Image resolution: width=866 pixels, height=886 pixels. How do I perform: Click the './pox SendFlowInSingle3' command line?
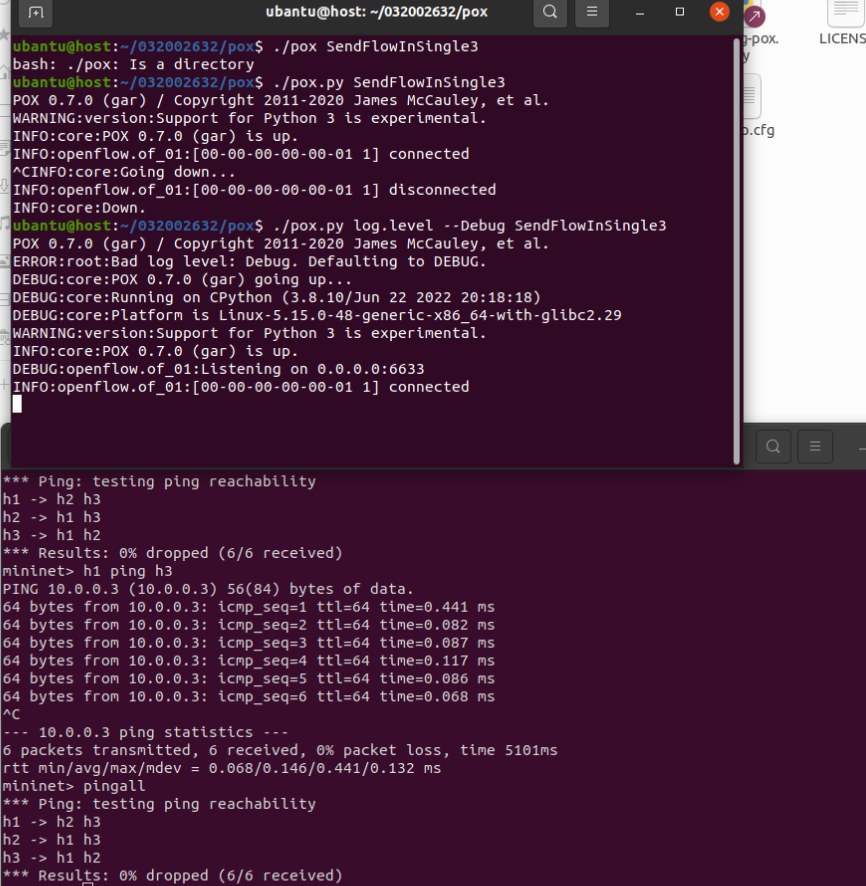click(245, 46)
